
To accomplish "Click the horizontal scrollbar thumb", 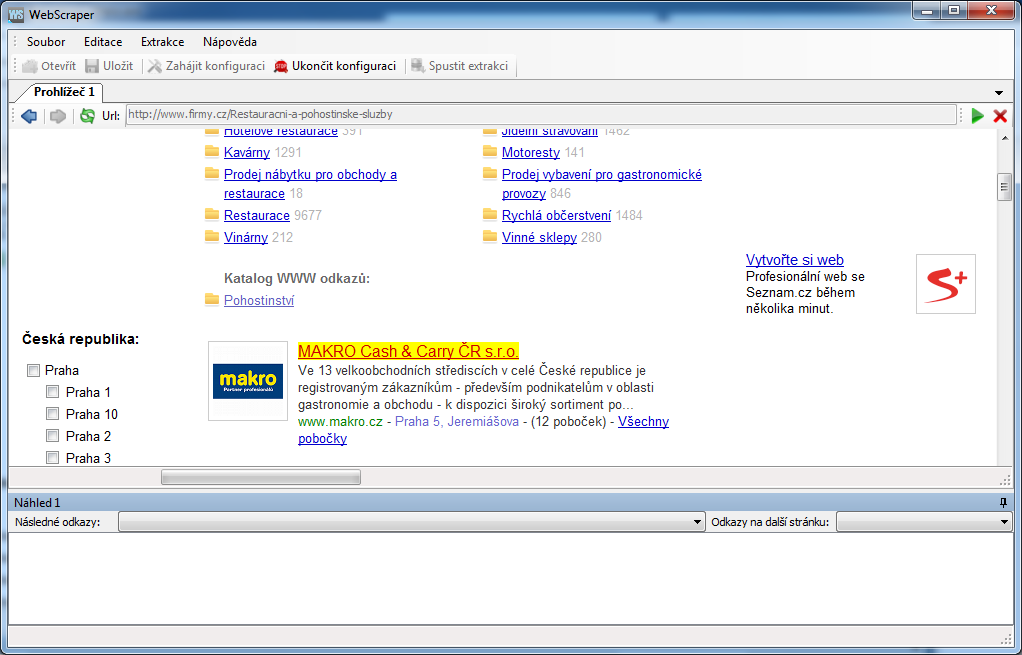I will [260, 478].
